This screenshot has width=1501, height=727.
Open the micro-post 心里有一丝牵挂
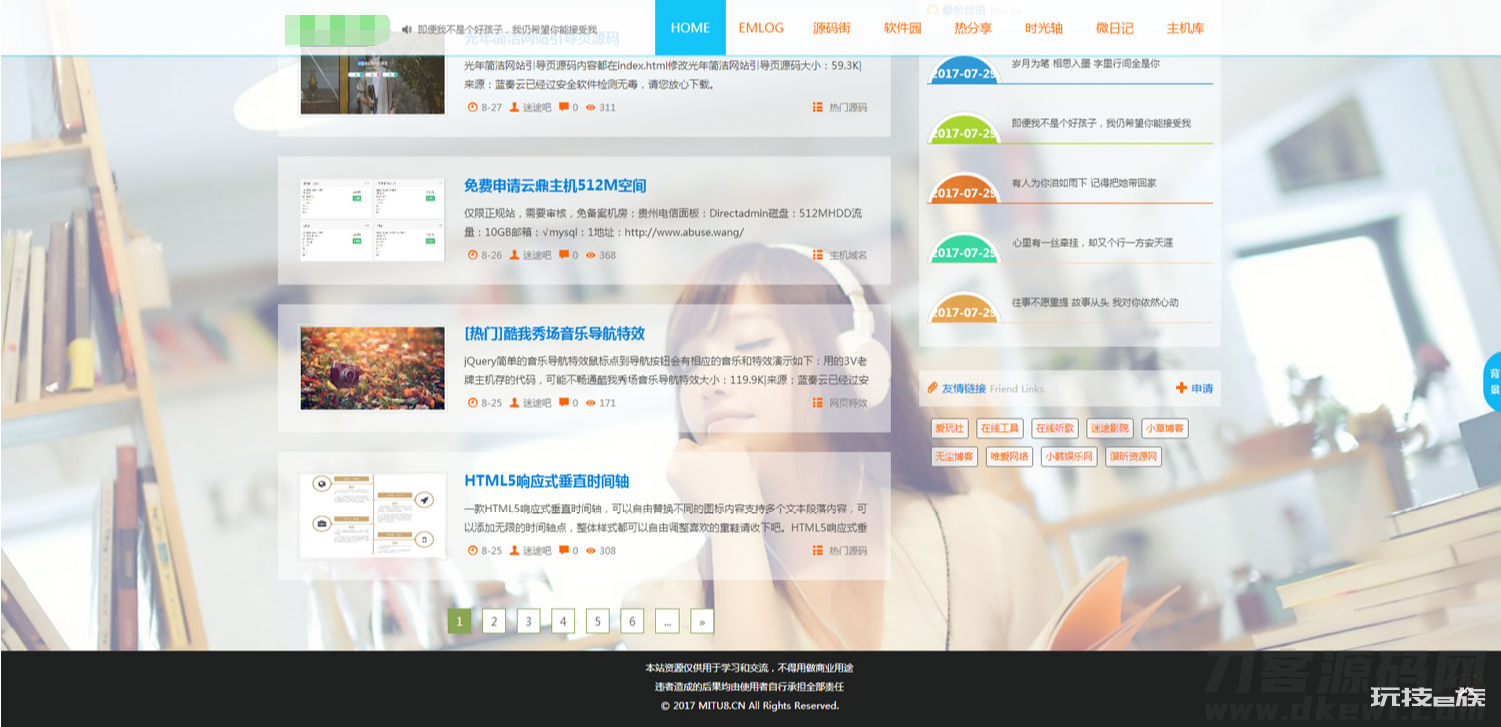(1092, 243)
